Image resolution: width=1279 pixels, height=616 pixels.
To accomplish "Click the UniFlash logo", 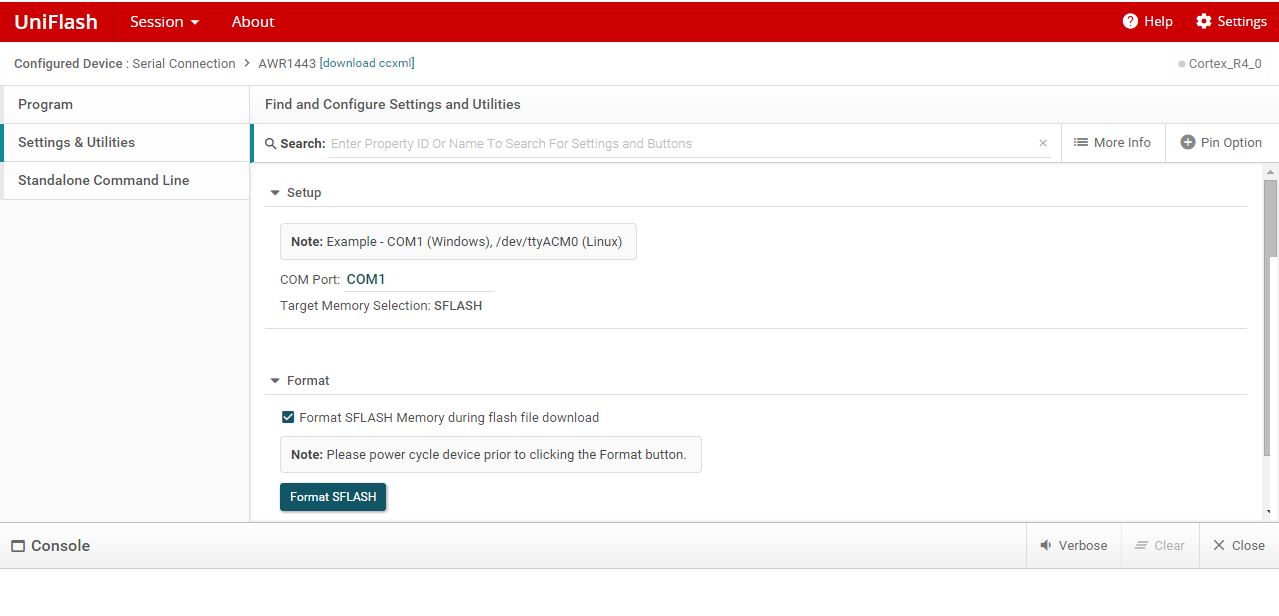I will 56,21.
